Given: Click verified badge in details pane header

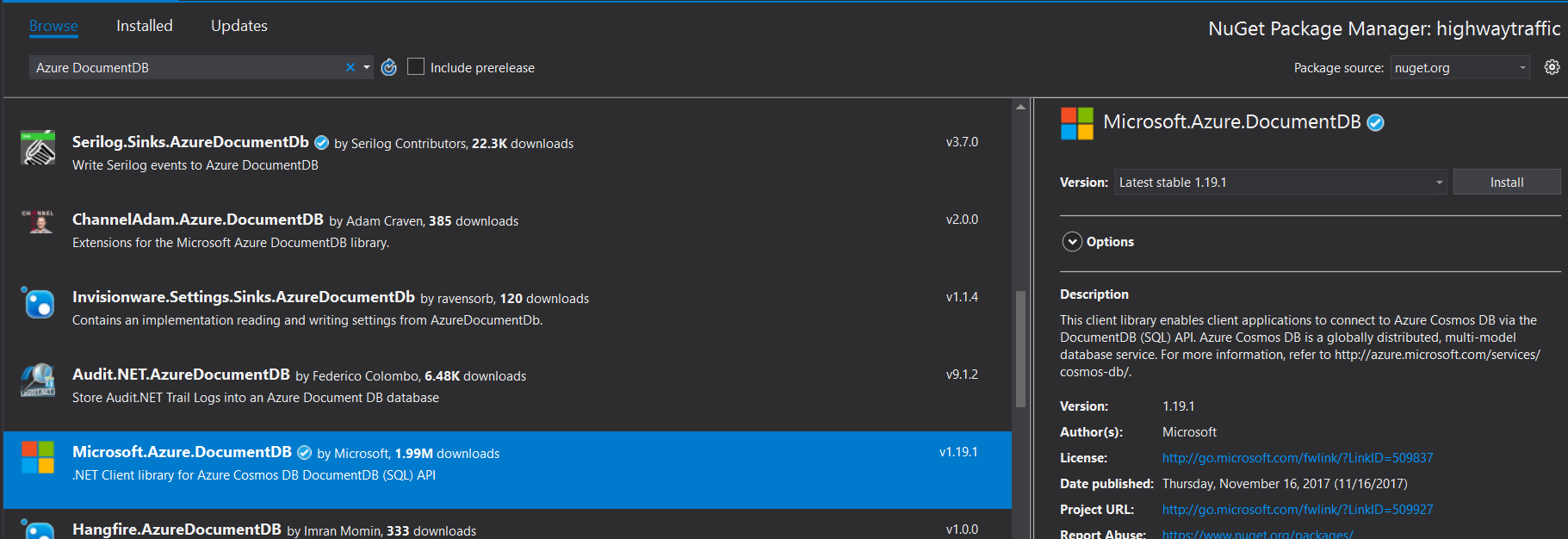Looking at the screenshot, I should (1376, 123).
